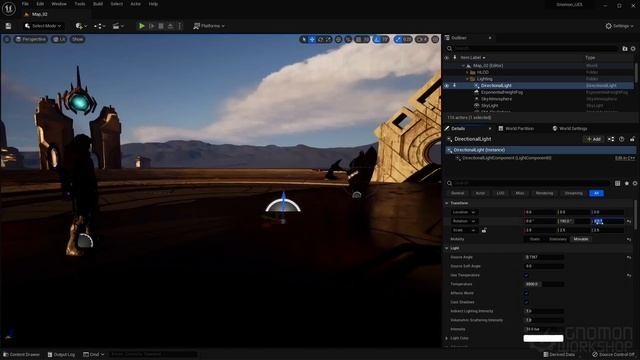The width and height of the screenshot is (640, 360).
Task: Switch to the World Settings tab
Action: coord(569,129)
